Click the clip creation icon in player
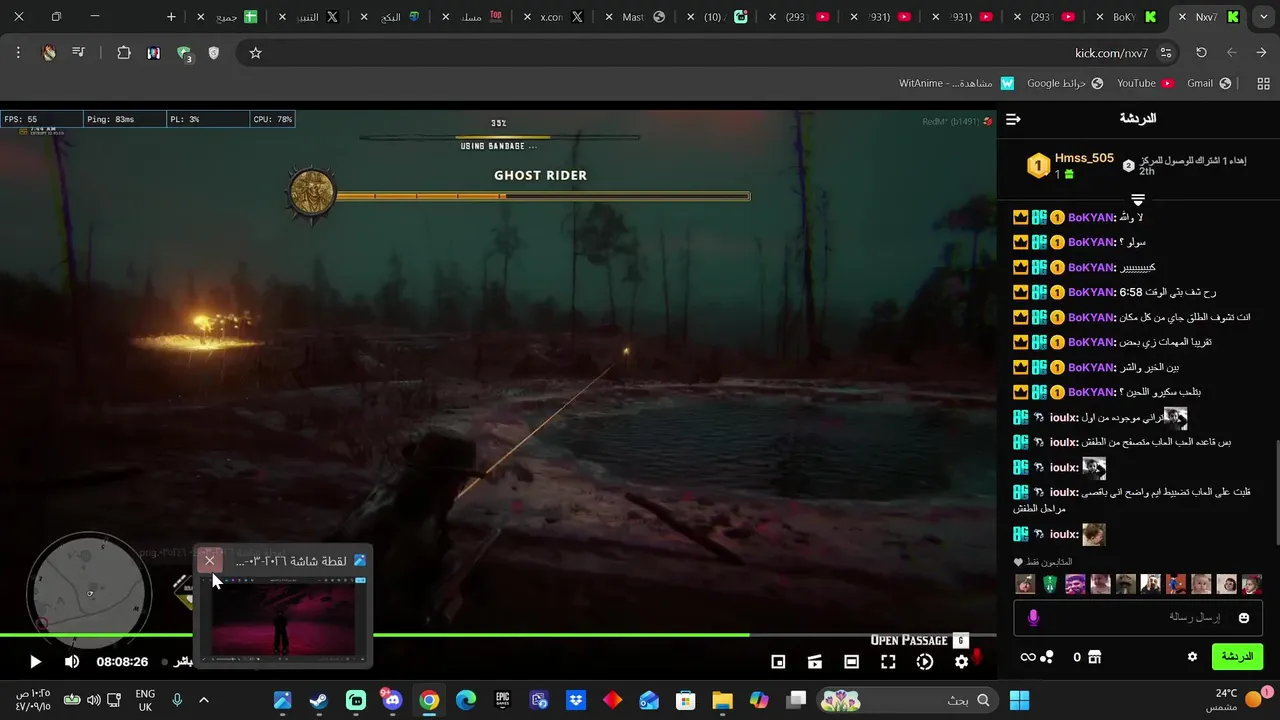The image size is (1280, 720). coord(815,661)
